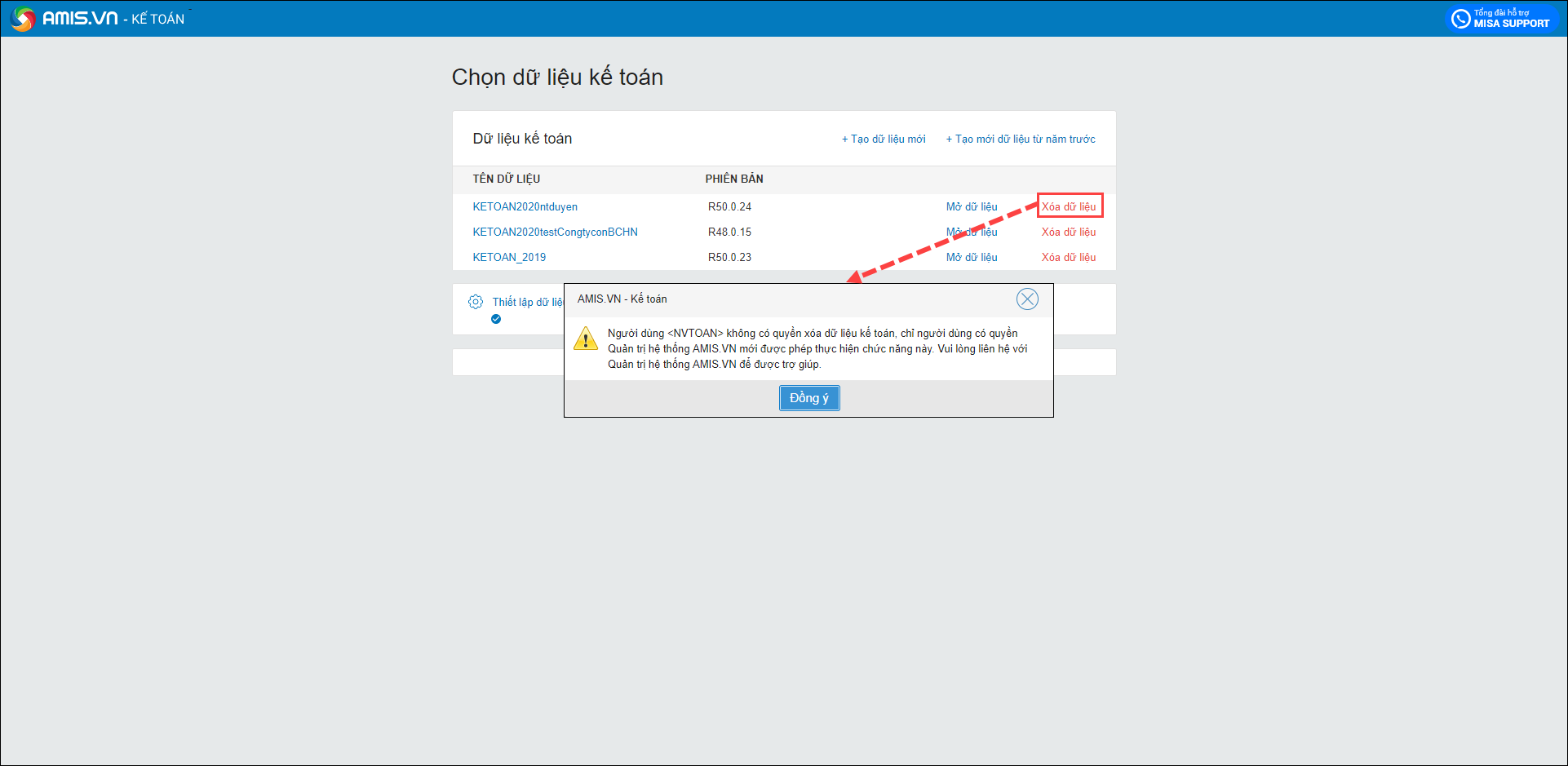Click the MISA Support phone icon
This screenshot has width=1568, height=766.
(x=1460, y=19)
